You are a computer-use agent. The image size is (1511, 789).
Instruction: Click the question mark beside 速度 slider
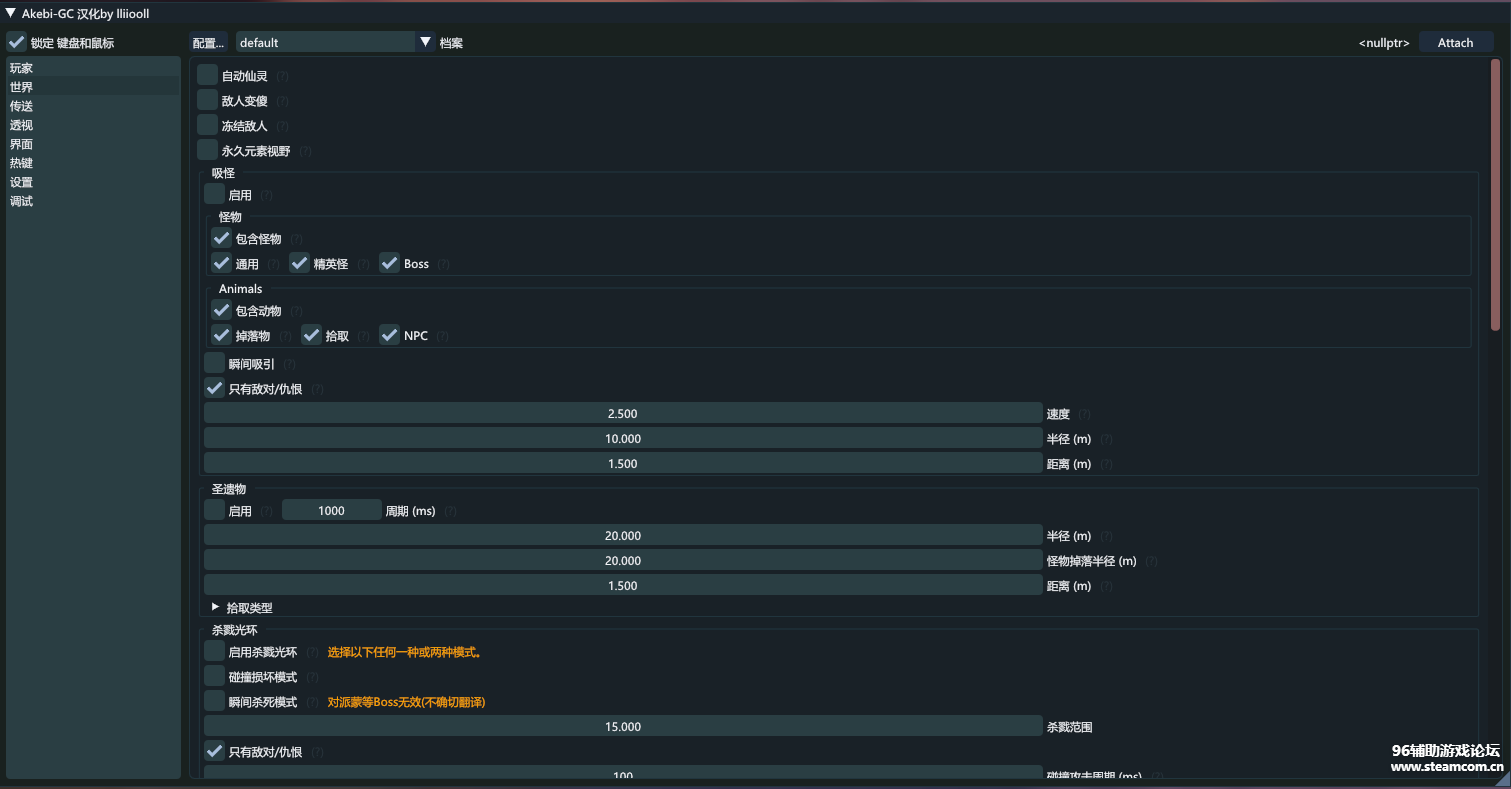click(x=1084, y=414)
